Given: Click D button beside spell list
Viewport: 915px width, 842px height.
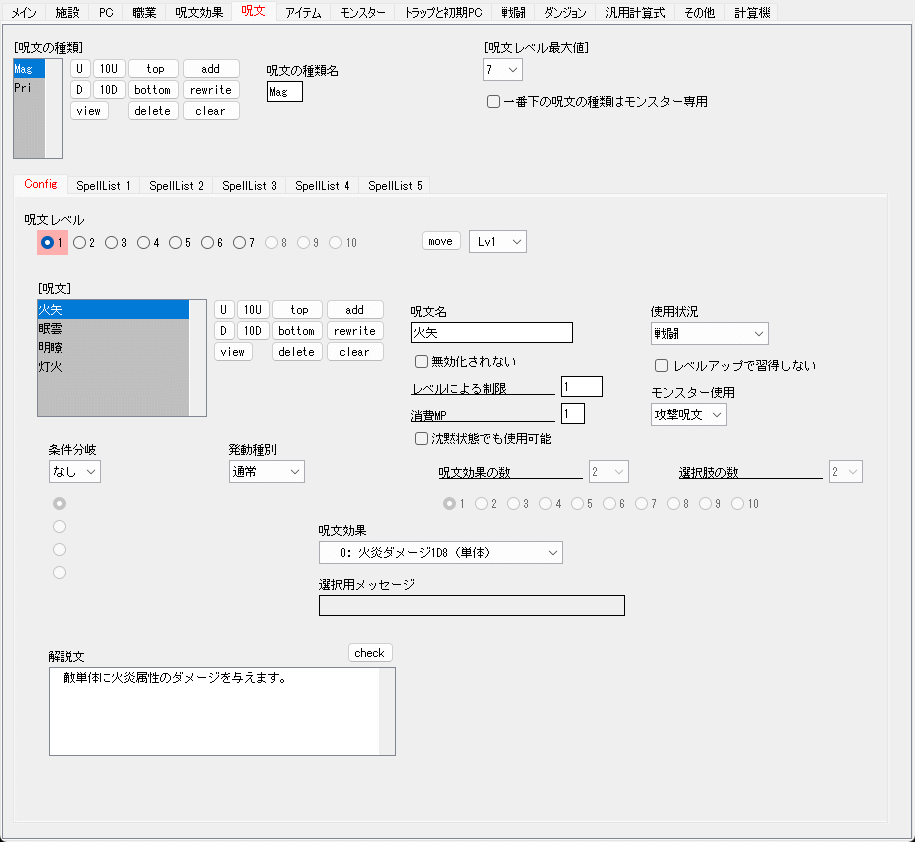Looking at the screenshot, I should (x=224, y=331).
